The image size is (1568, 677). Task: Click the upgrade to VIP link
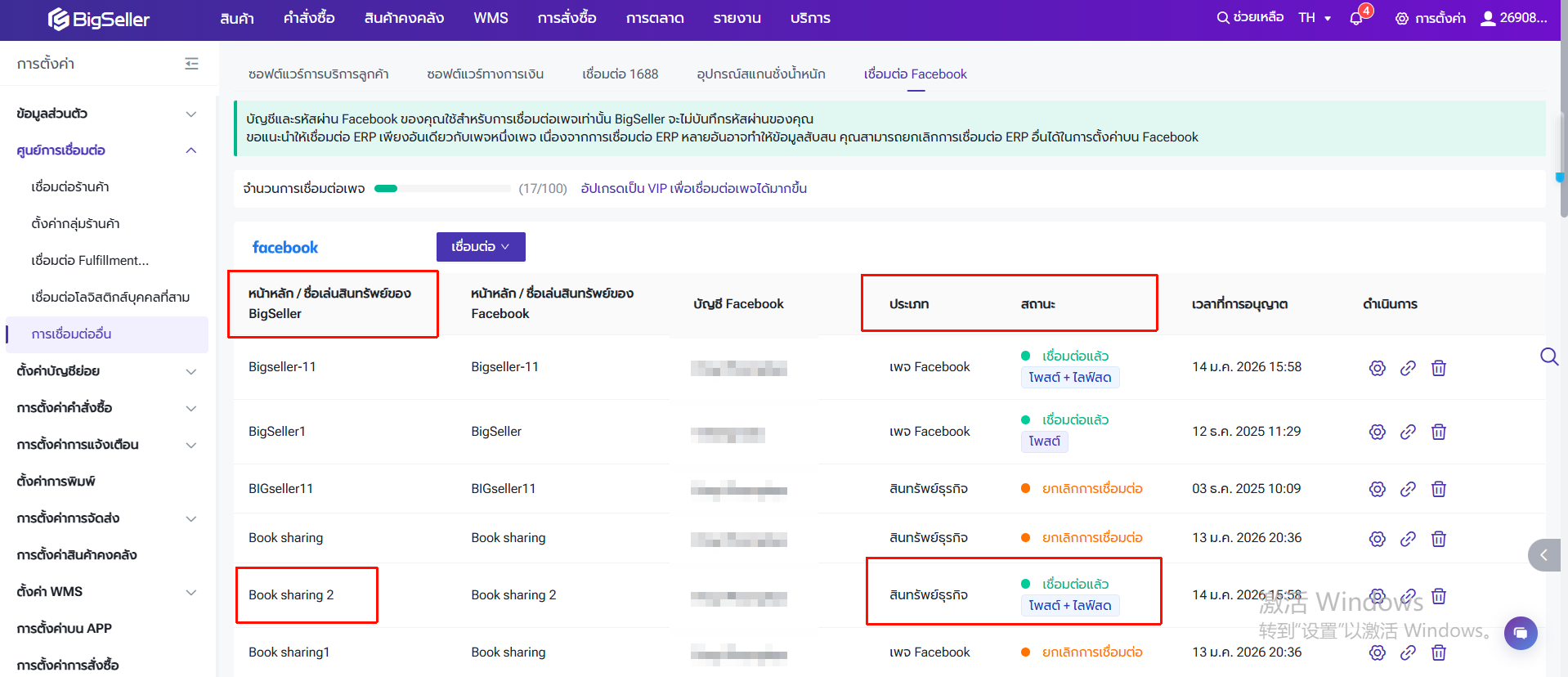(693, 189)
